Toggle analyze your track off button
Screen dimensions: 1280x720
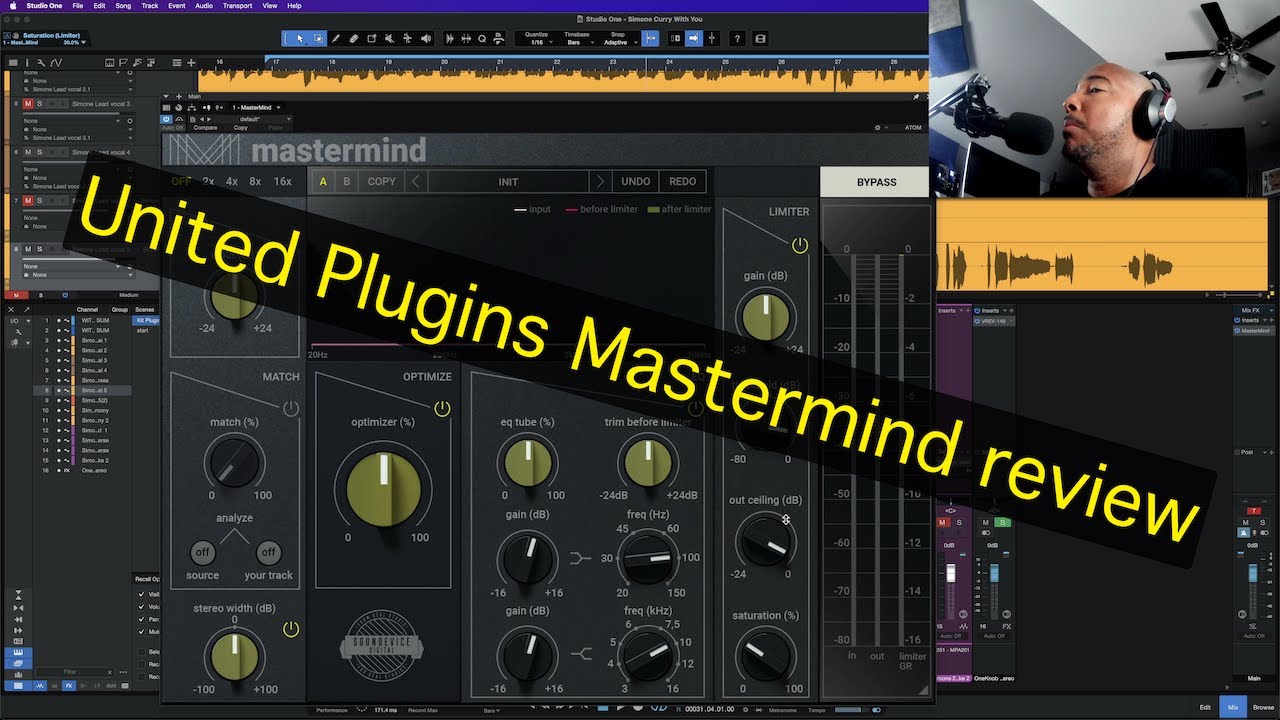tap(268, 552)
